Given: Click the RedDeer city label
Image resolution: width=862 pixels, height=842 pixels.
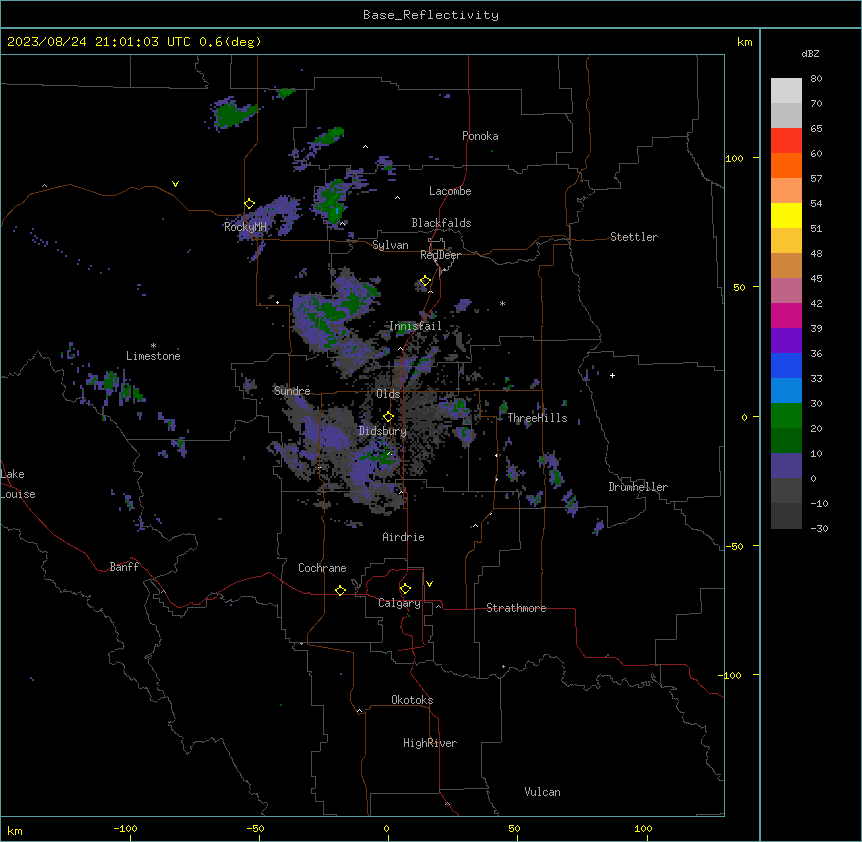Looking at the screenshot, I should tap(440, 255).
